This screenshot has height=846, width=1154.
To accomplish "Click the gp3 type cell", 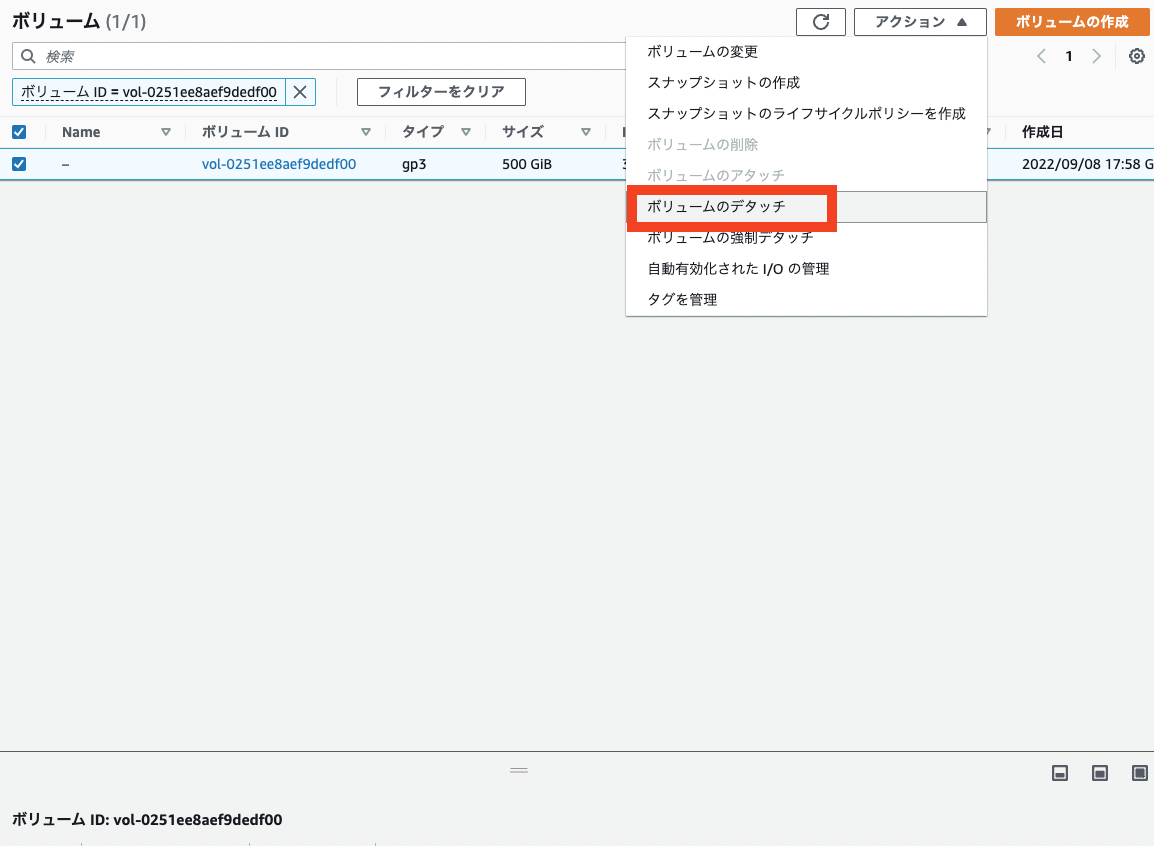I will (x=414, y=164).
